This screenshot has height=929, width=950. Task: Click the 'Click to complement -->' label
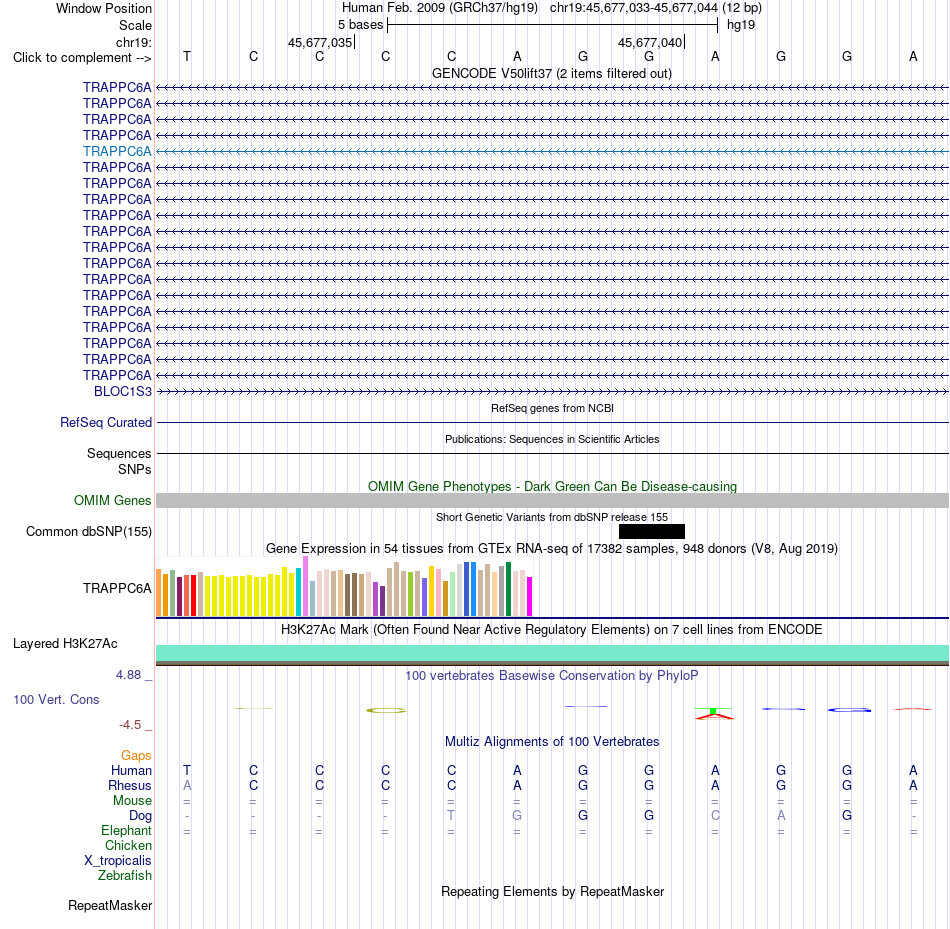[82, 58]
